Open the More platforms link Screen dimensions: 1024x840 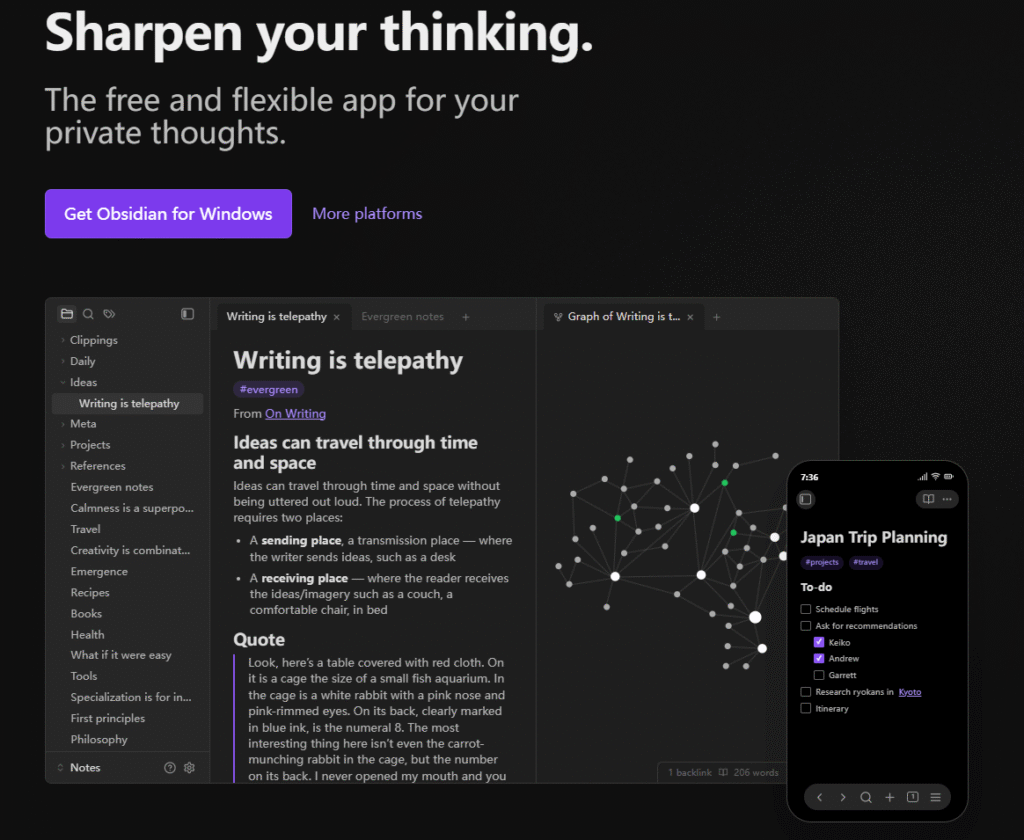tap(367, 214)
